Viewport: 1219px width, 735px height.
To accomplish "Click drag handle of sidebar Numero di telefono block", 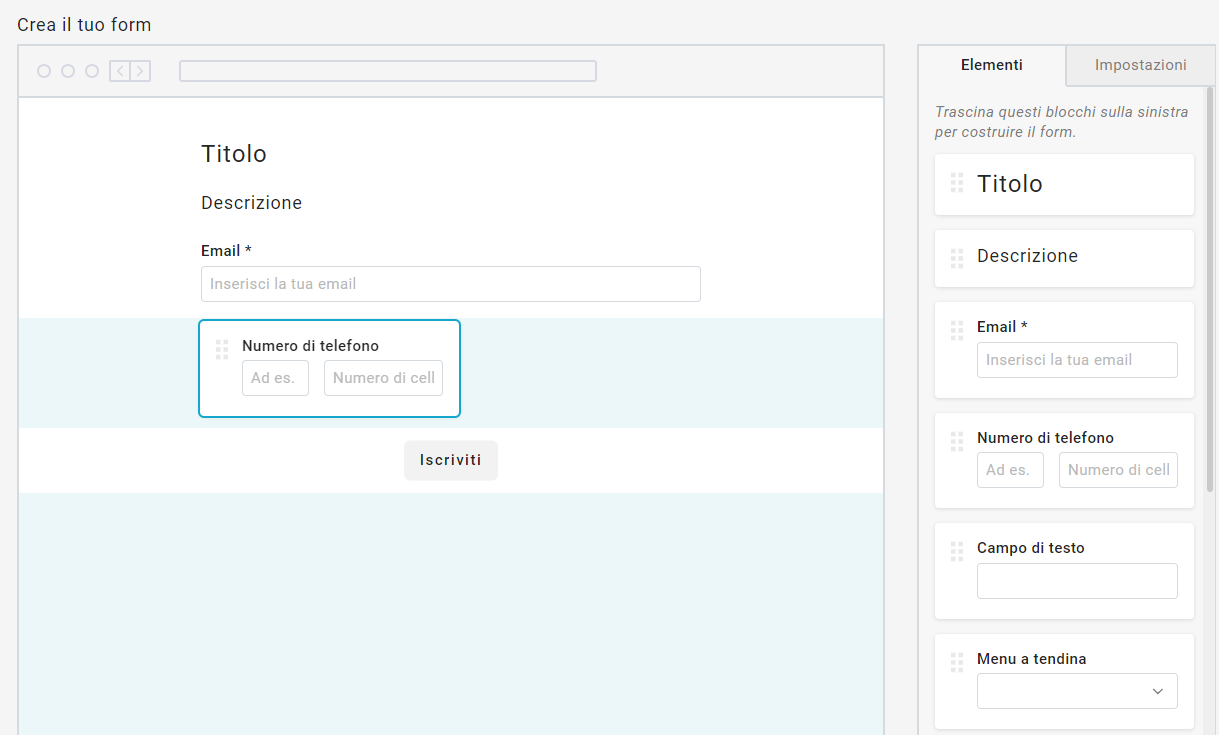I will point(957,441).
